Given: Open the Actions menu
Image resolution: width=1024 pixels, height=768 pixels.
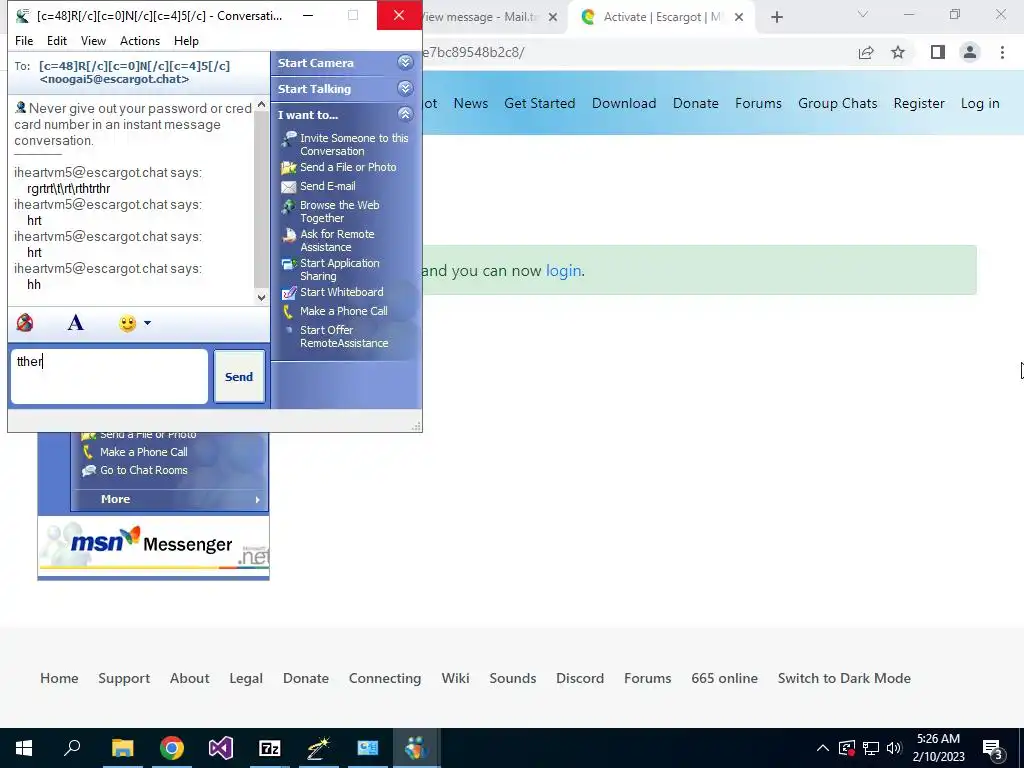Looking at the screenshot, I should click(140, 40).
